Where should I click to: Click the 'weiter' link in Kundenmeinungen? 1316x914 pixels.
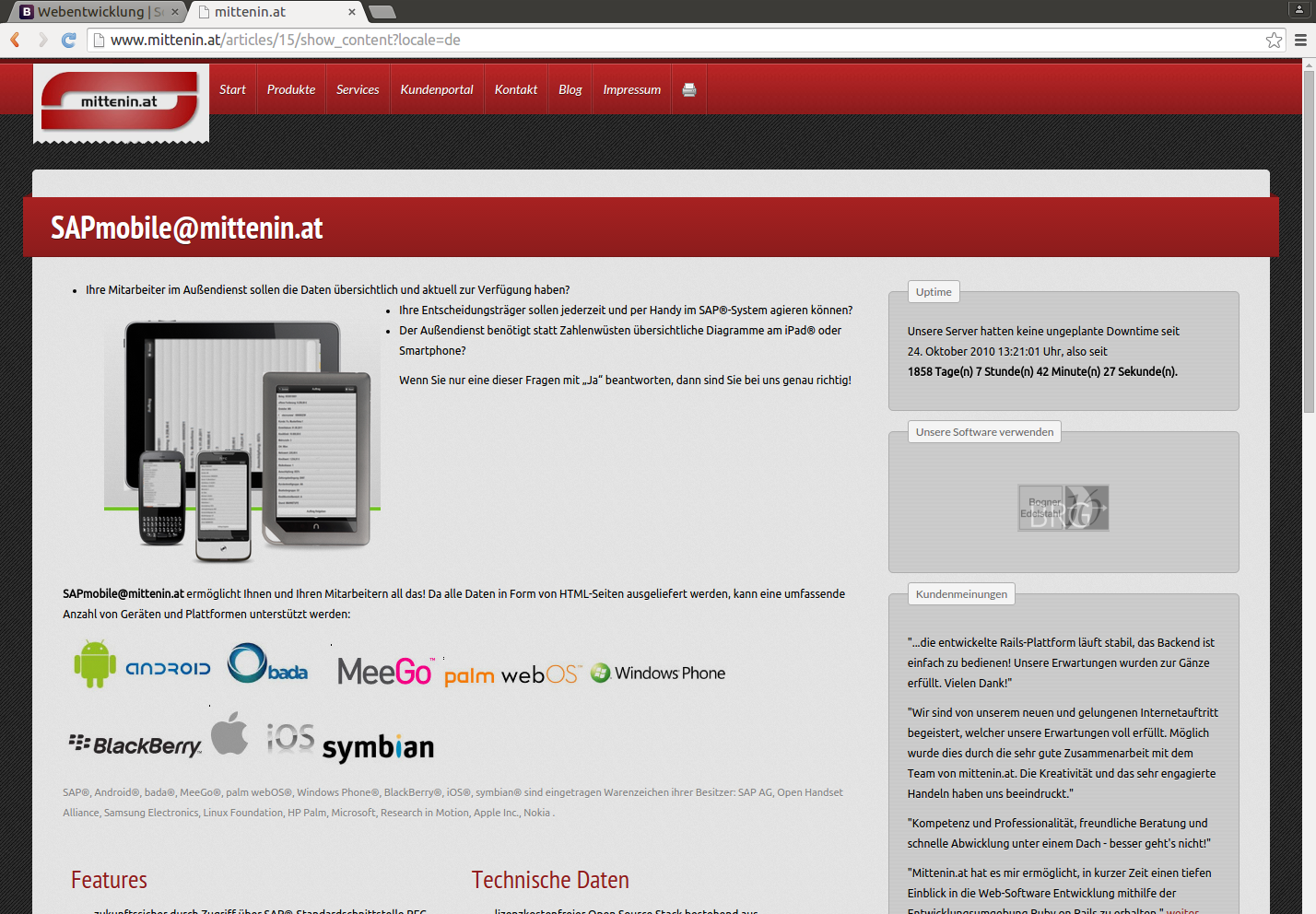(x=1182, y=910)
